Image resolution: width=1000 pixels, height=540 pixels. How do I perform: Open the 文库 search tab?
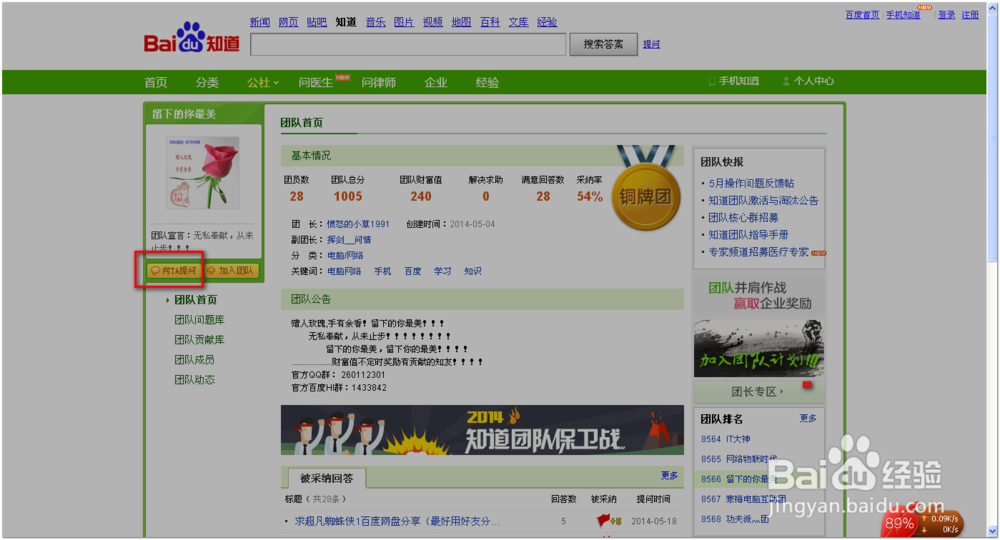[518, 22]
